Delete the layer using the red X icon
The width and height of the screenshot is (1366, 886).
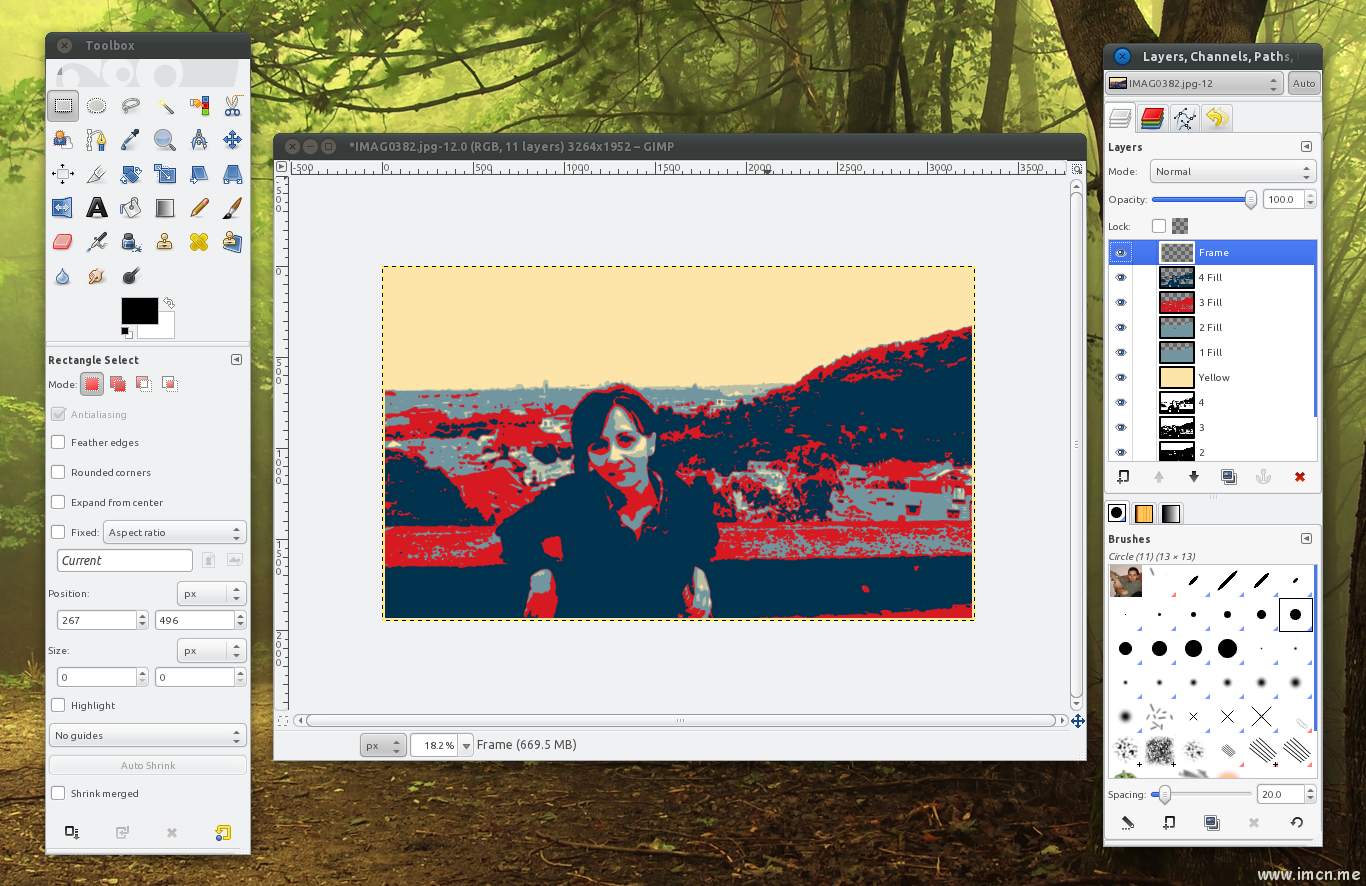(x=1300, y=477)
